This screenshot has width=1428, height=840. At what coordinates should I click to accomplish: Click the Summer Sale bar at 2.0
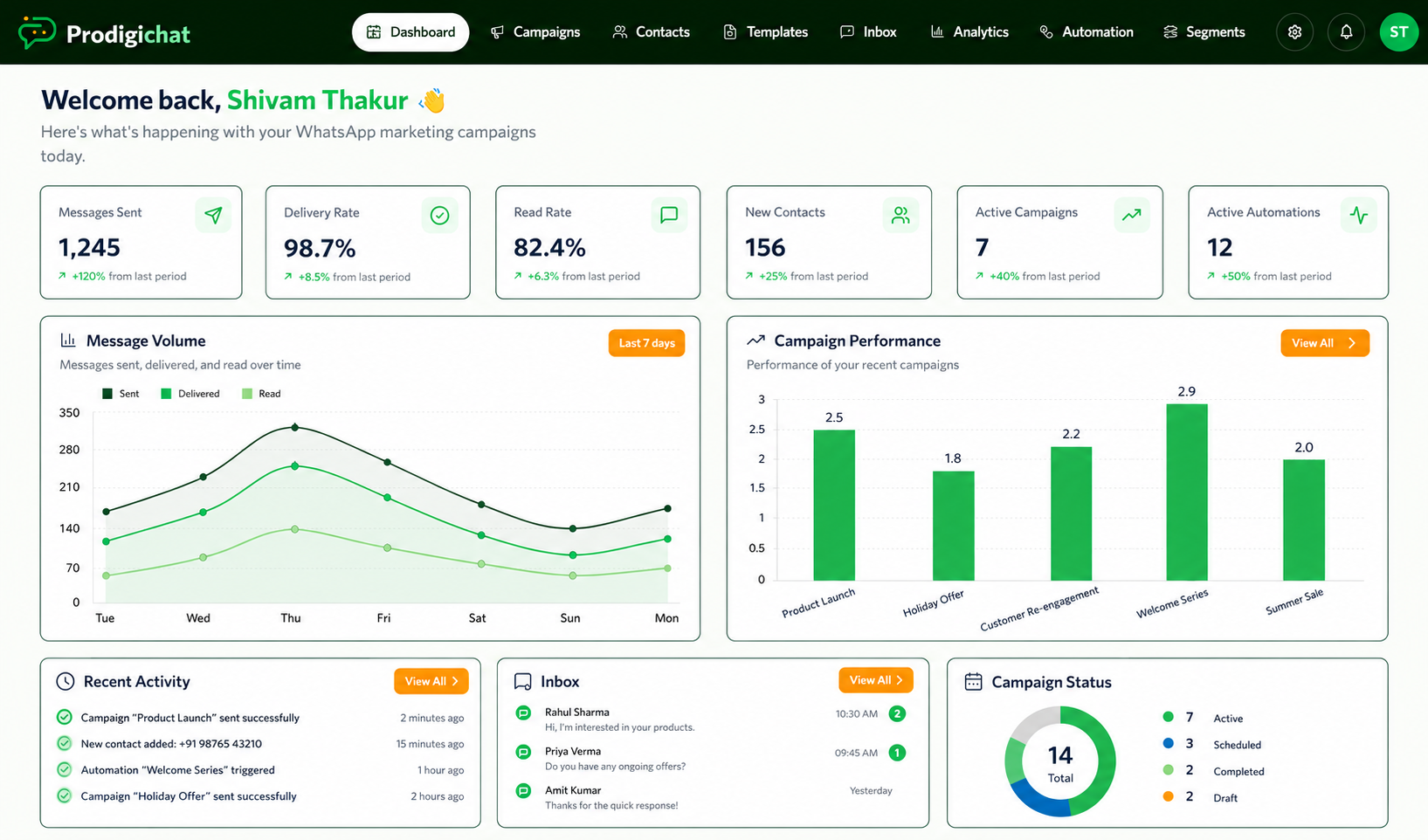pyautogui.click(x=1303, y=520)
